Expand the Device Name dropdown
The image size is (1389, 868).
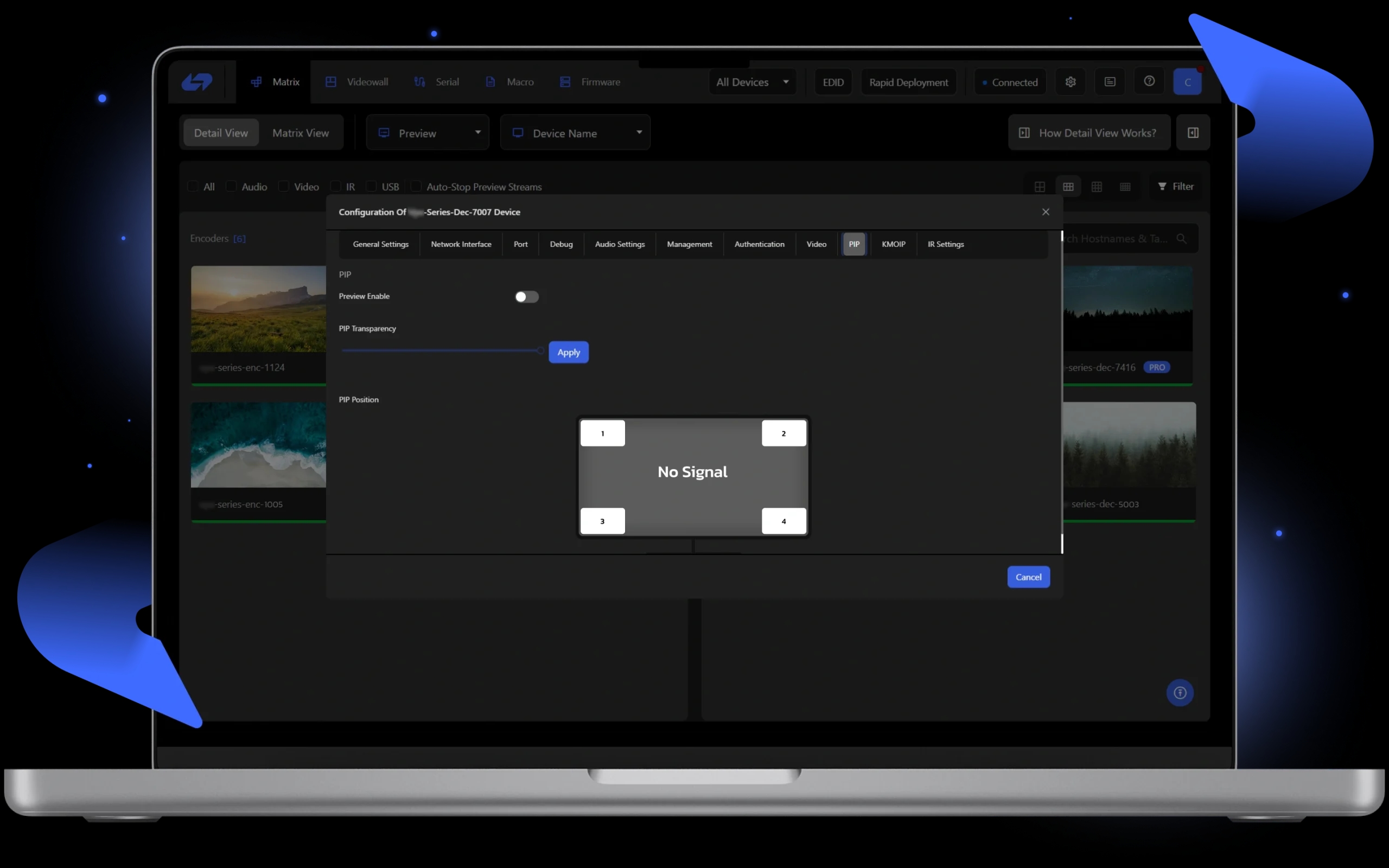pyautogui.click(x=575, y=133)
